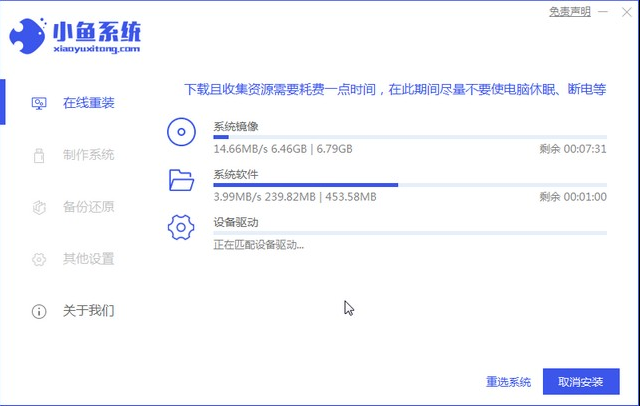Click the 设备驱动 label
The width and height of the screenshot is (640, 406).
click(236, 222)
